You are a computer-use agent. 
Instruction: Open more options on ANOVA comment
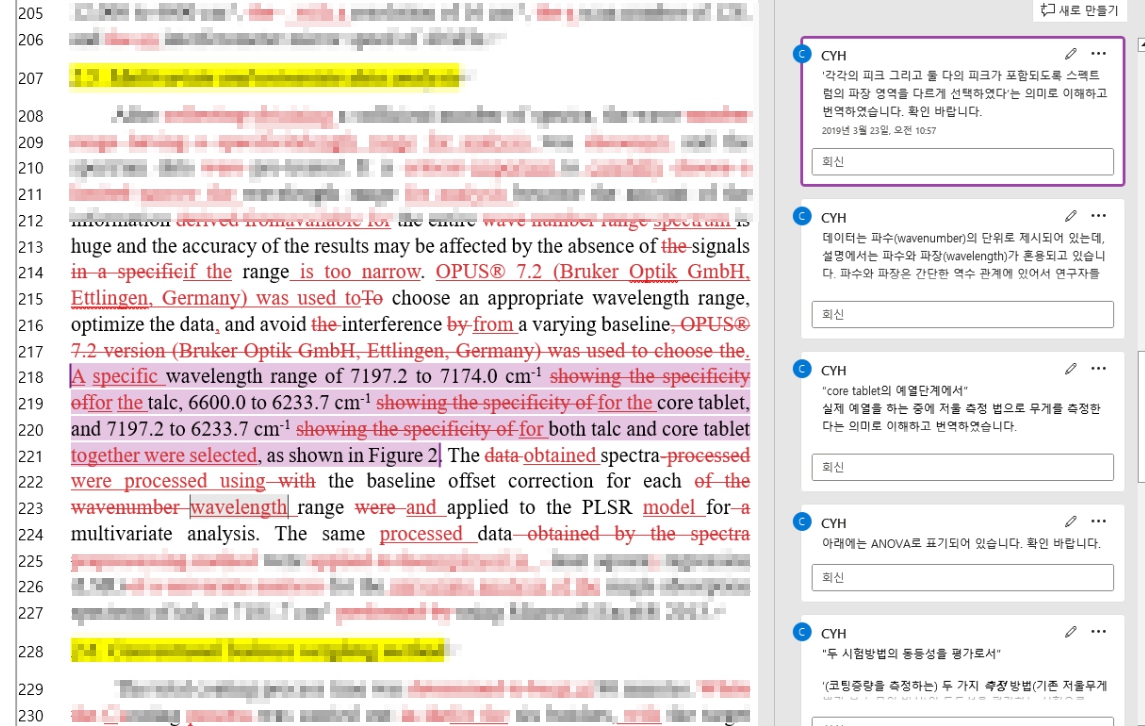(x=1098, y=521)
